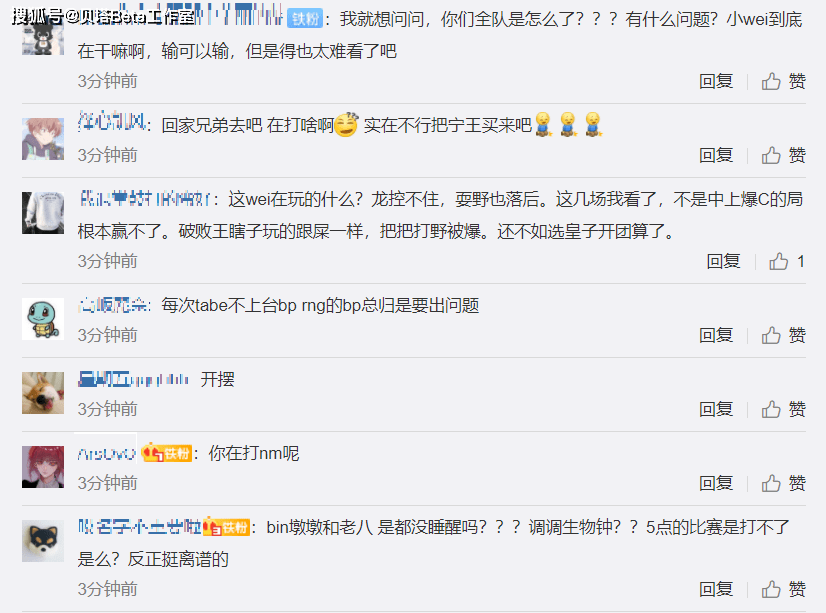The image size is (826, 613).
Task: Like the bin墩墩和老八 comment
Action: point(783,589)
